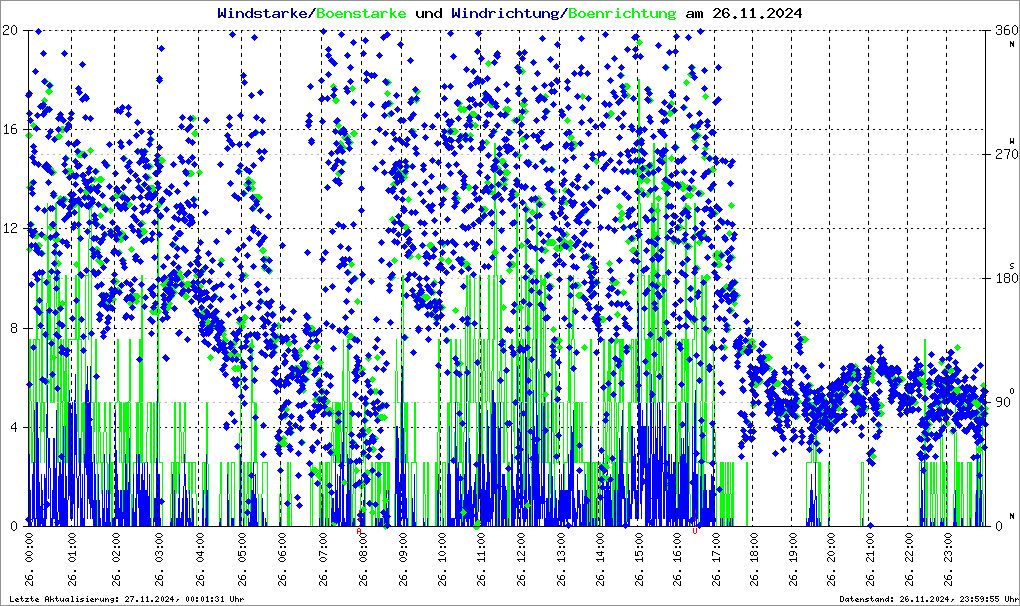
Task: Click the green Boenstarke title label
Action: click(x=362, y=14)
